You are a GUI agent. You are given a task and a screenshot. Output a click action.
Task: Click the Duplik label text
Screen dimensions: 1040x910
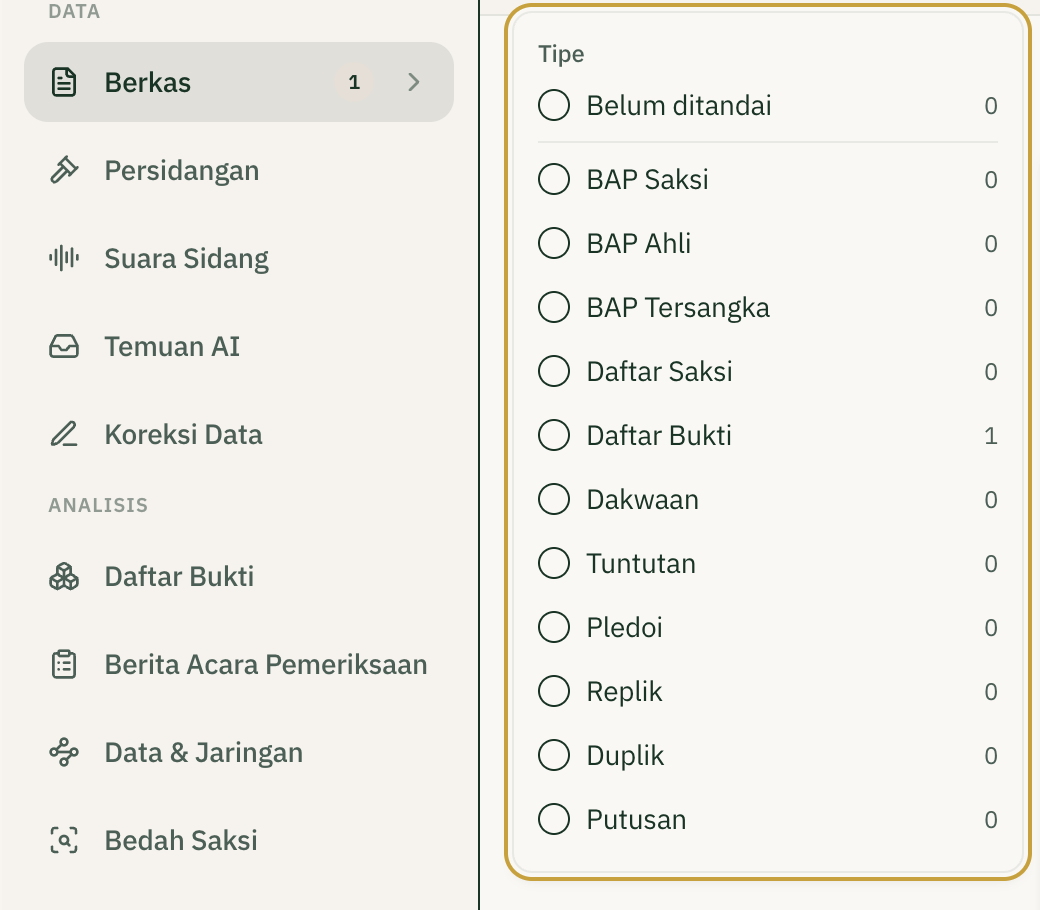pos(625,756)
